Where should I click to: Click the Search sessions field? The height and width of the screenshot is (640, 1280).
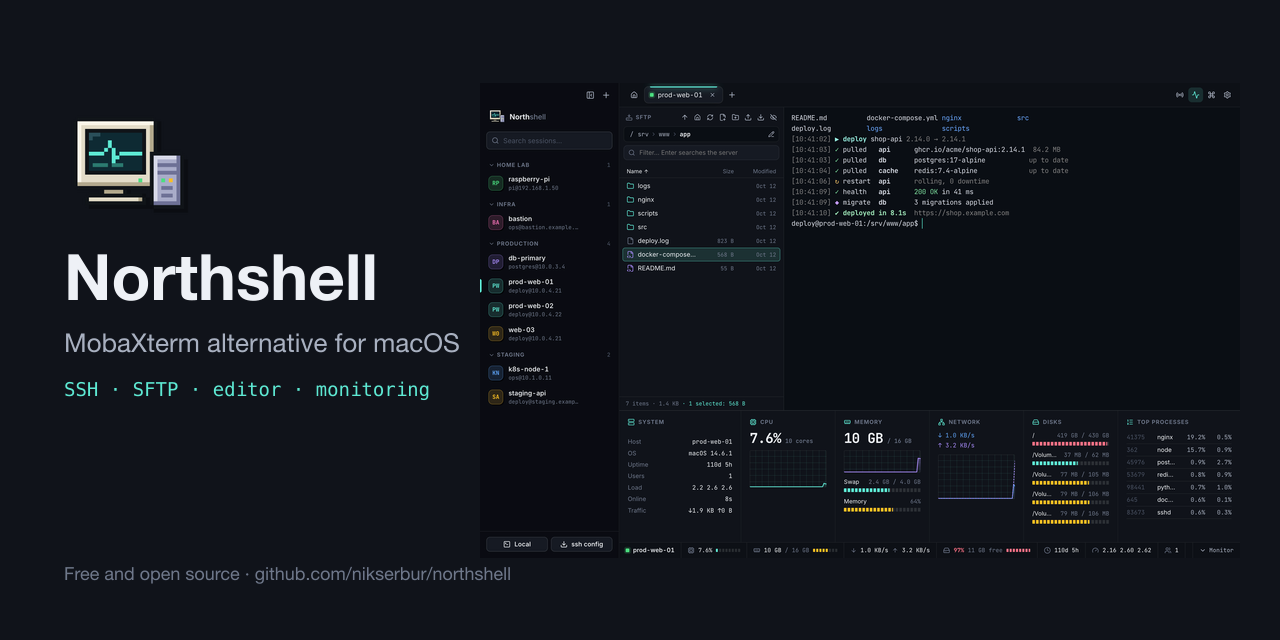[549, 141]
